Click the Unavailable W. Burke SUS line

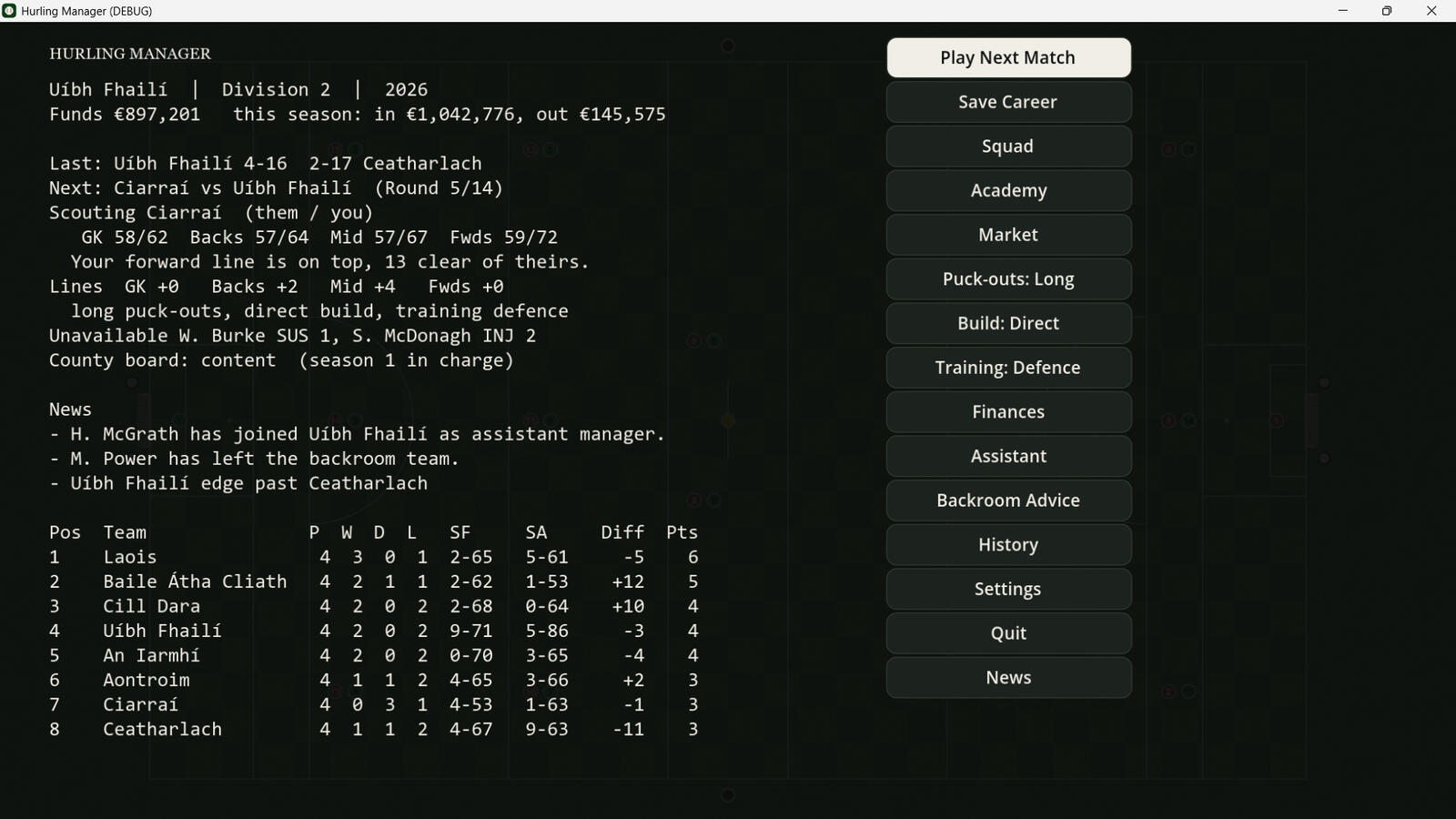pyautogui.click(x=293, y=336)
